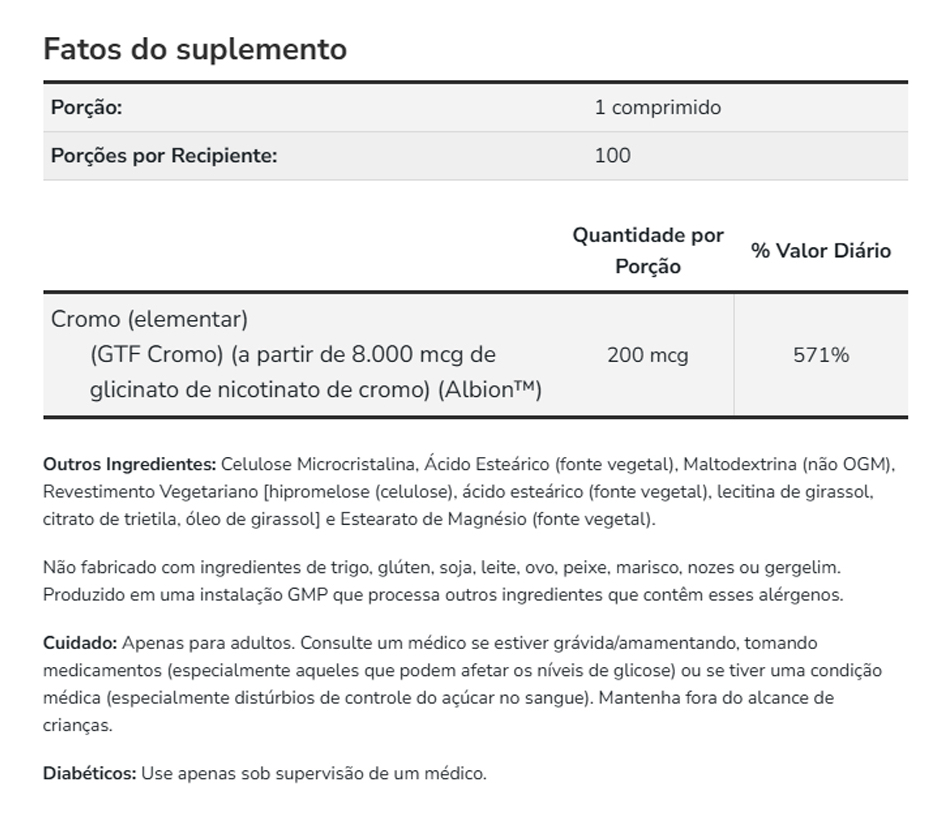This screenshot has width=952, height=821.
Task: Select the "Porção:" row label
Action: 87,108
